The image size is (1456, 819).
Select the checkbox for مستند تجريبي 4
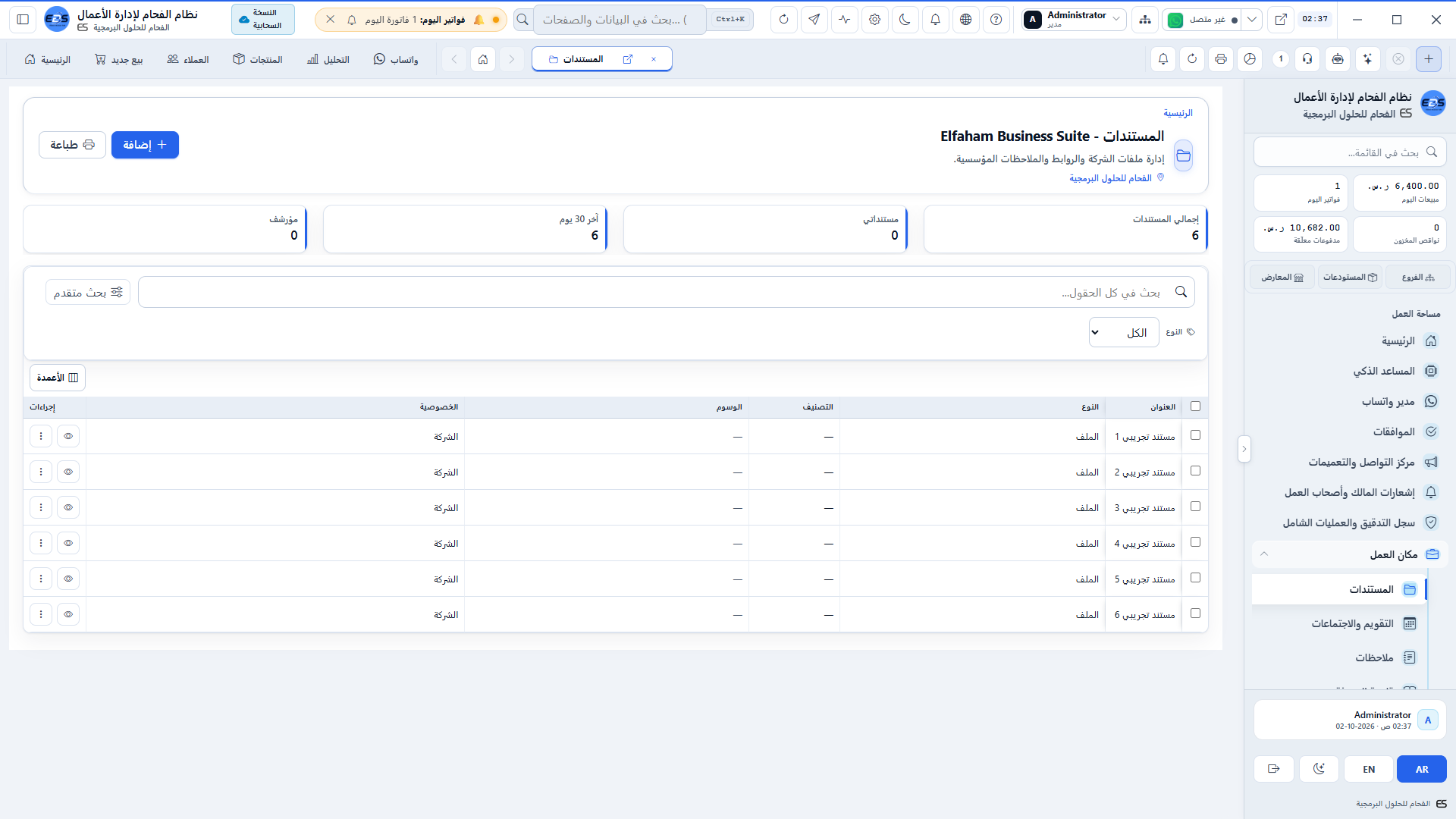click(x=1196, y=542)
